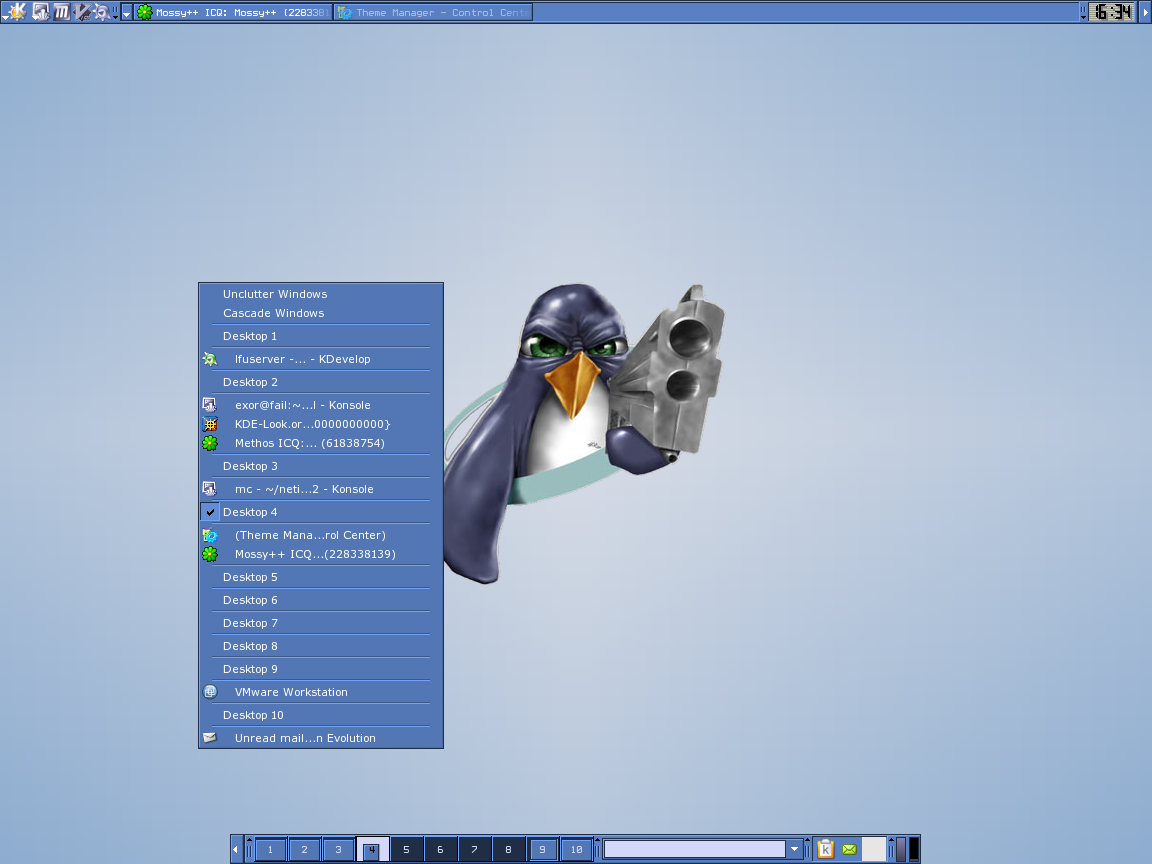This screenshot has width=1152, height=864.
Task: Activate the lfuserver KDevelop window entry
Action: tap(321, 359)
